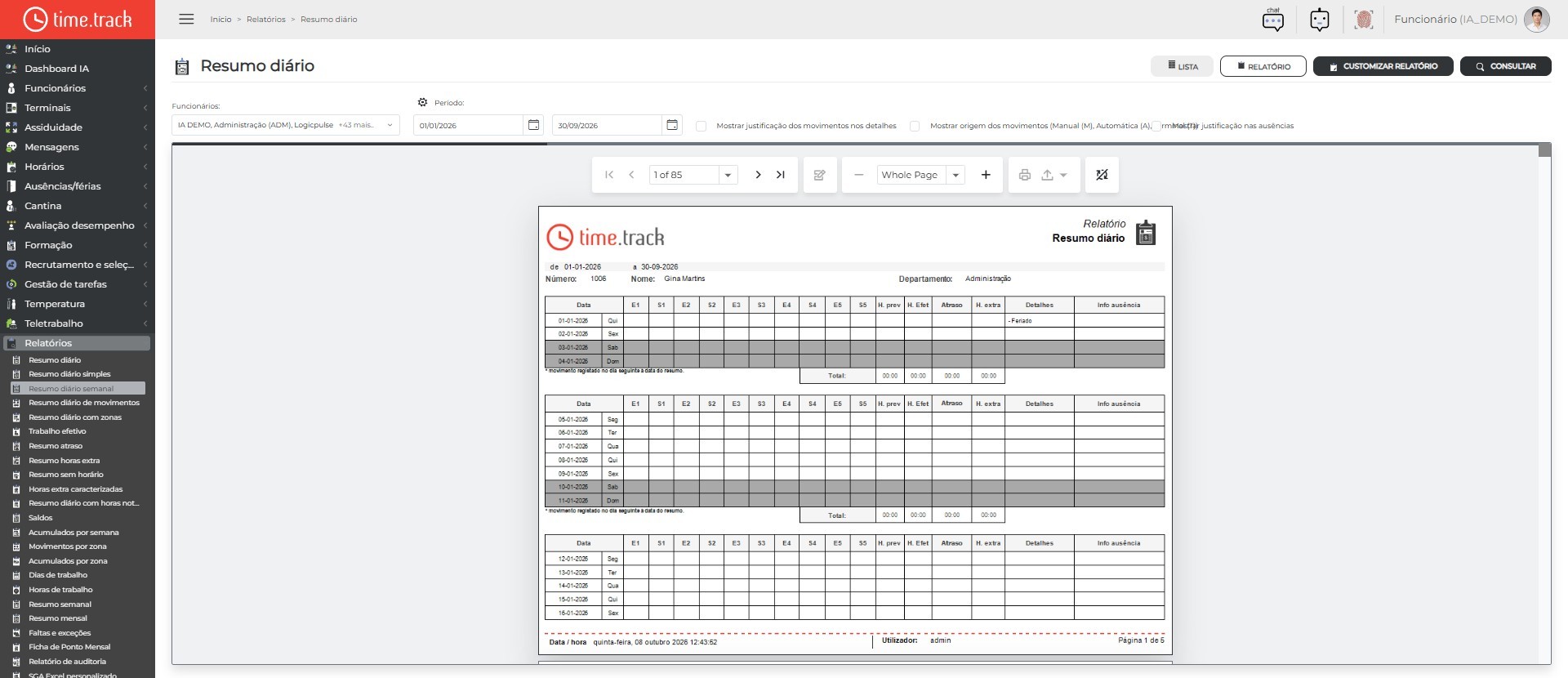1568x678 pixels.
Task: Check 'Mostrar justificação nas ausências' option
Action: click(1157, 126)
